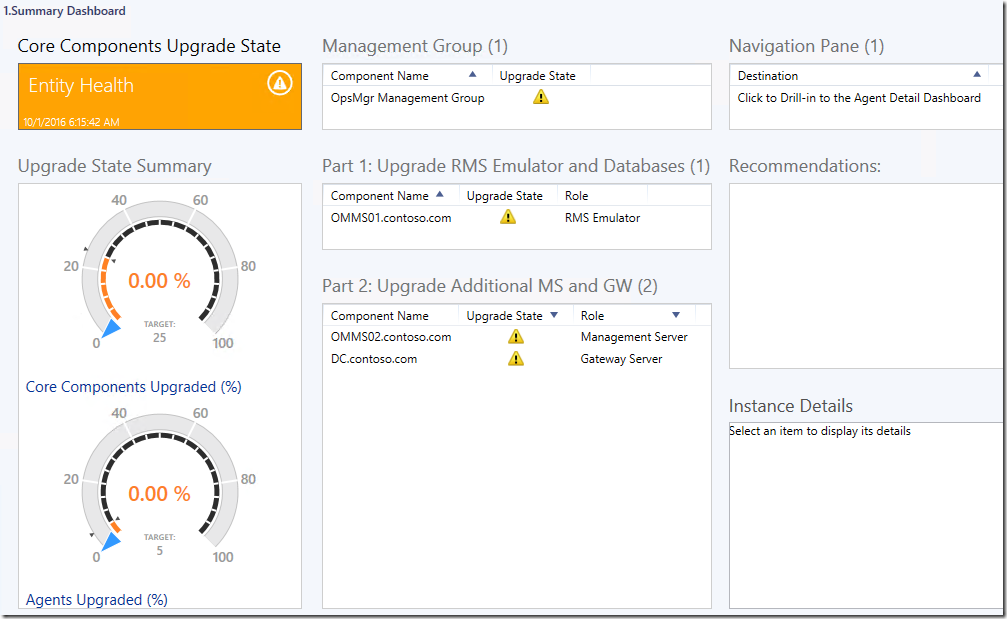Click the TARGET: 25 label on top gauge
Screen dimensions: 1007x619
pos(159,331)
